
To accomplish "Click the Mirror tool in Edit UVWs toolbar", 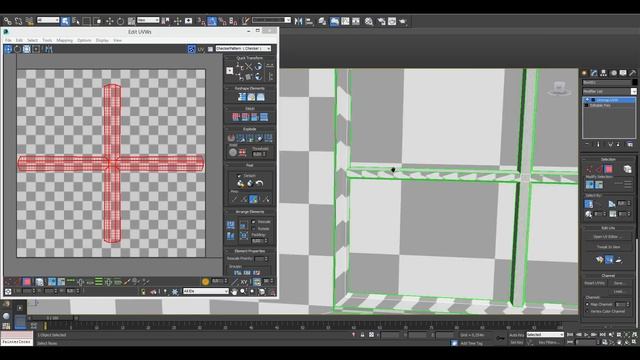I will [x=48, y=49].
